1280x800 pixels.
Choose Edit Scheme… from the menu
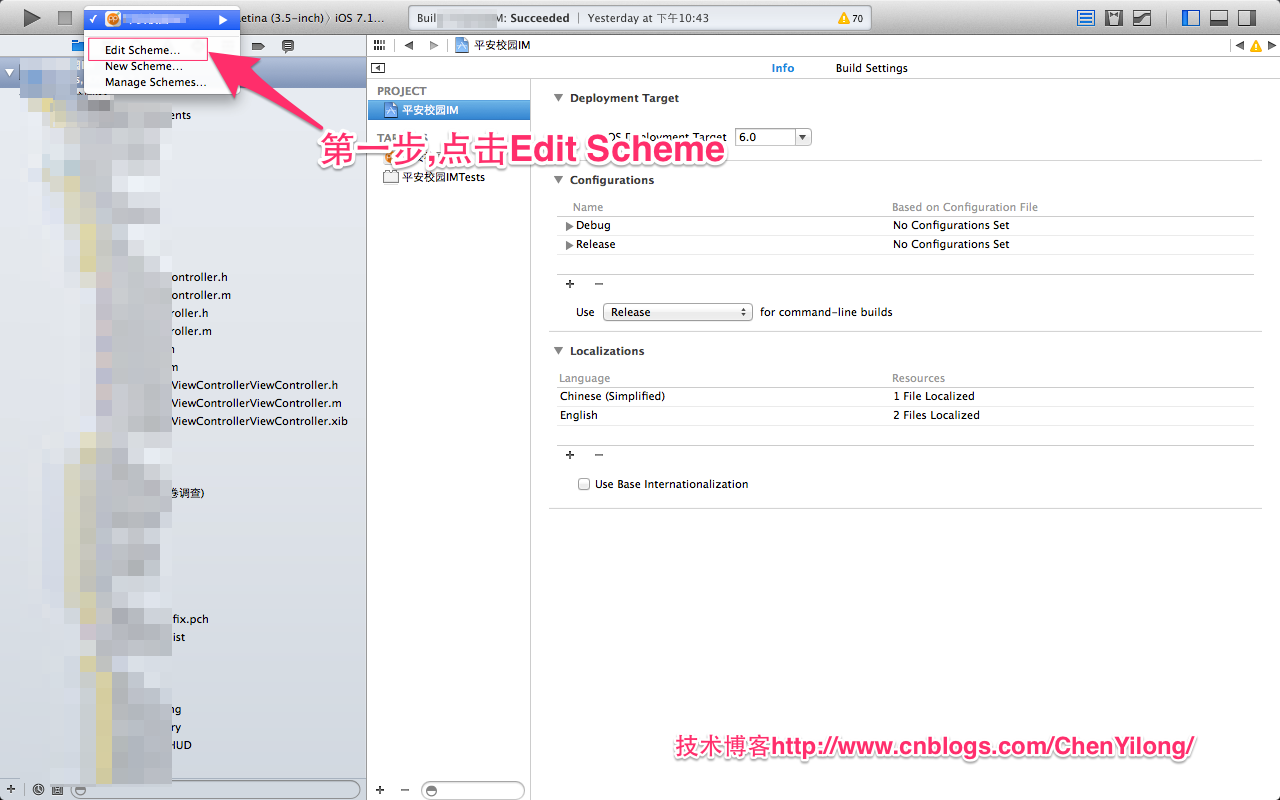[143, 50]
